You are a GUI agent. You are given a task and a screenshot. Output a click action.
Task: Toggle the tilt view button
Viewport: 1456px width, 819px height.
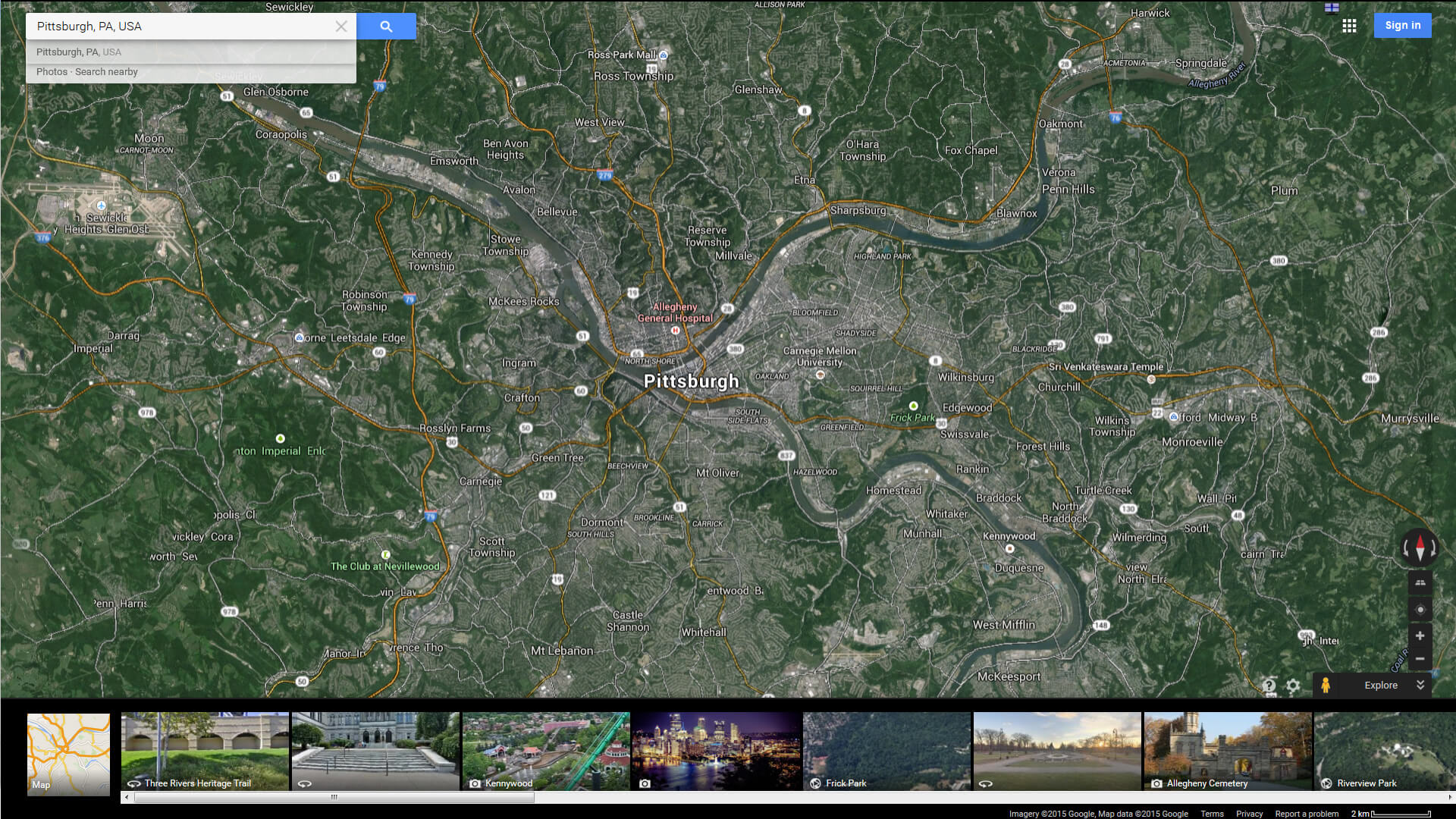[x=1420, y=583]
